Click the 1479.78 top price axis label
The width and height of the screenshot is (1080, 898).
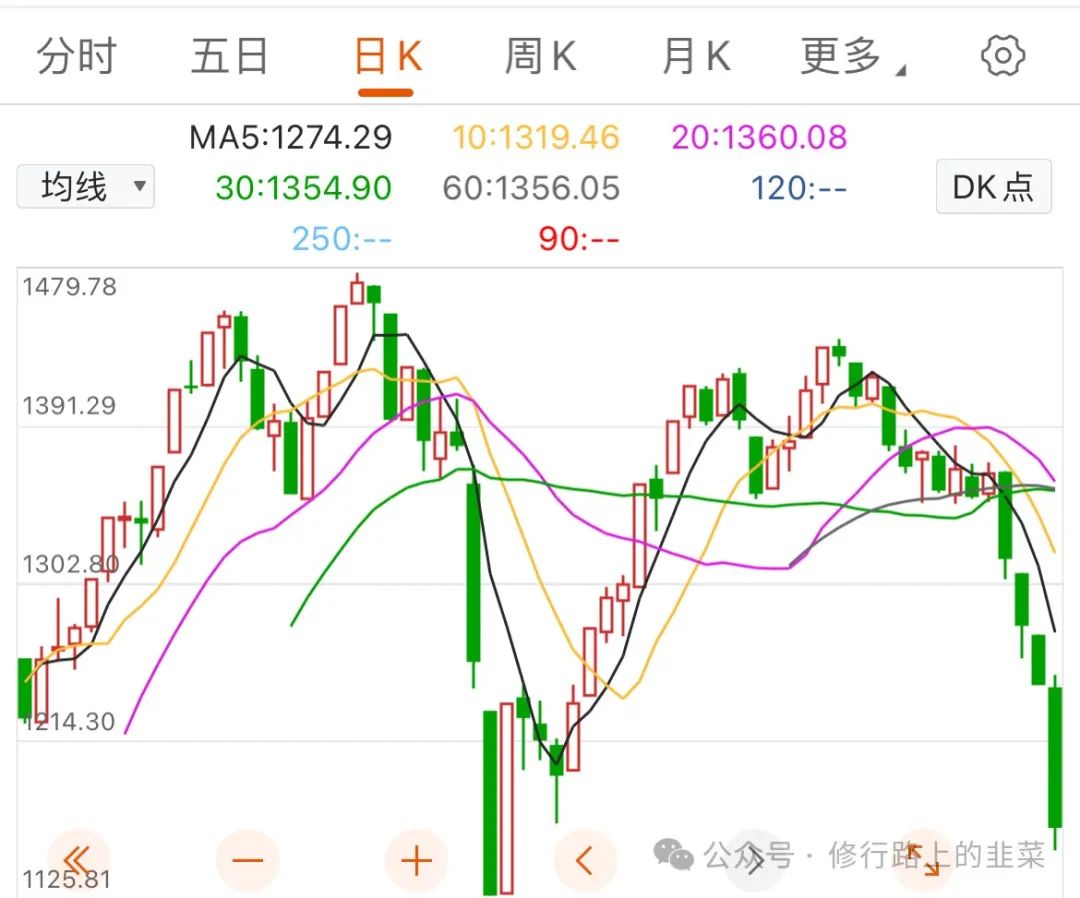click(69, 287)
